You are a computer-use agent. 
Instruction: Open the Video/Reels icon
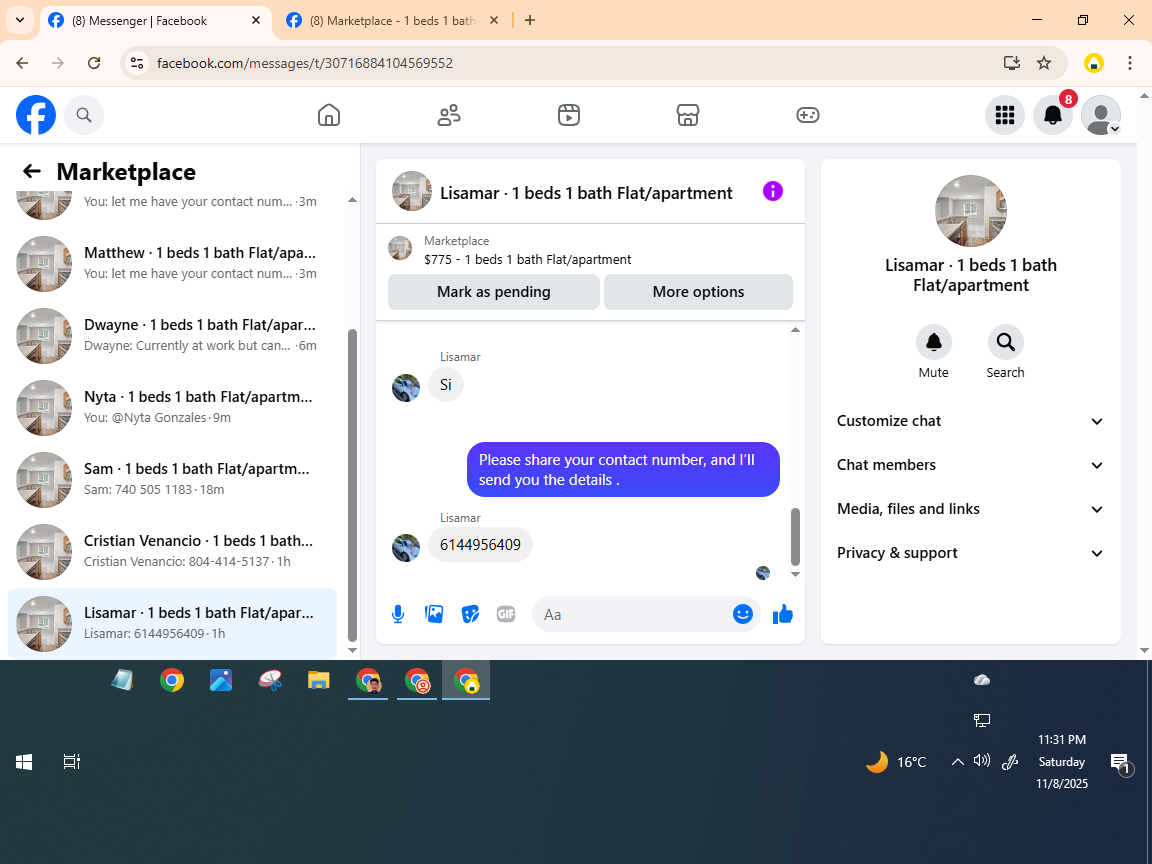coord(569,115)
